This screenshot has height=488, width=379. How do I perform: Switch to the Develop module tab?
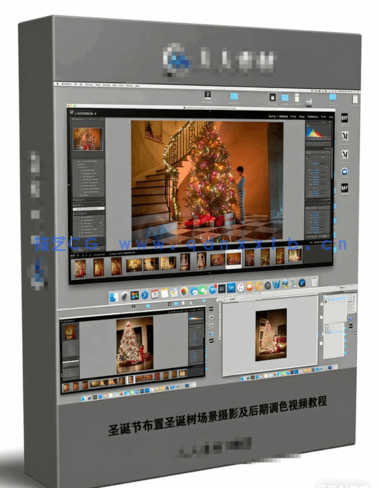coord(284,116)
